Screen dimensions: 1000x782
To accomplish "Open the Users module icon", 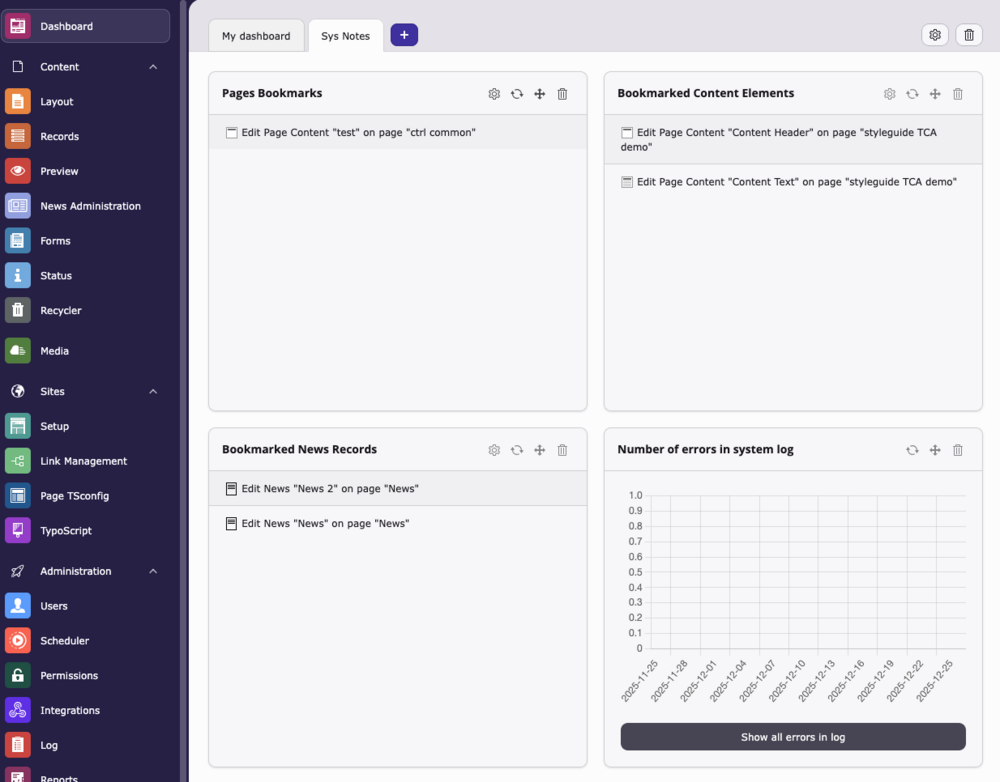I will coord(18,606).
